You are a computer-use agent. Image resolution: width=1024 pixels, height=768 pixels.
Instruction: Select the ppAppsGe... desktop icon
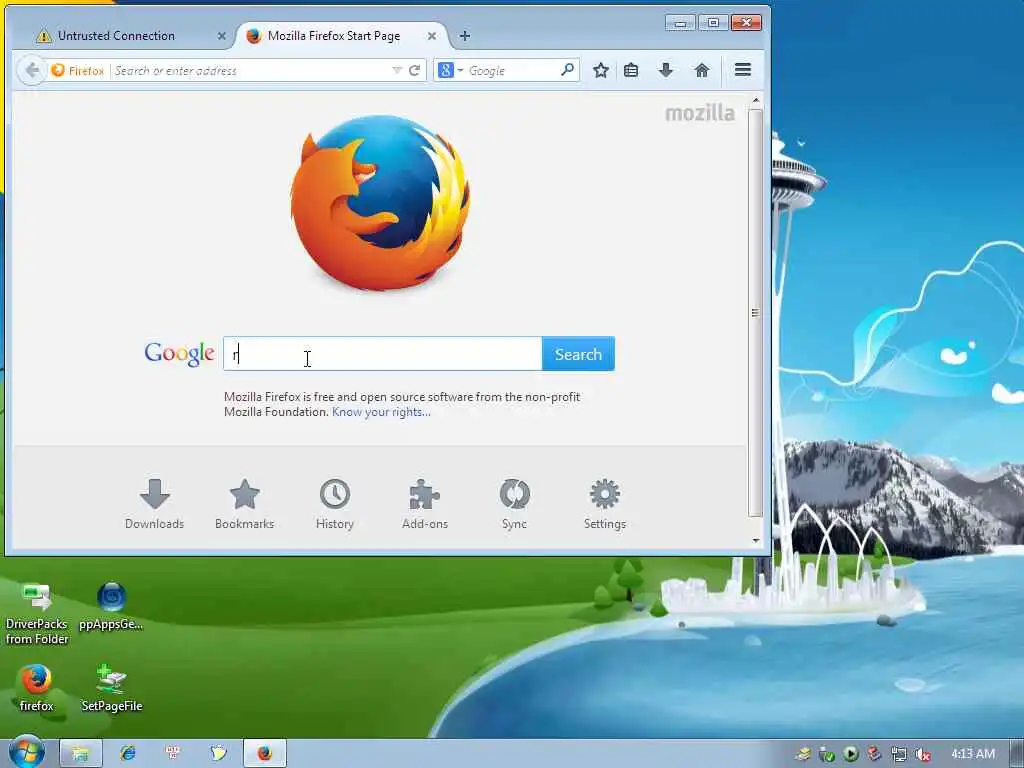click(x=111, y=607)
